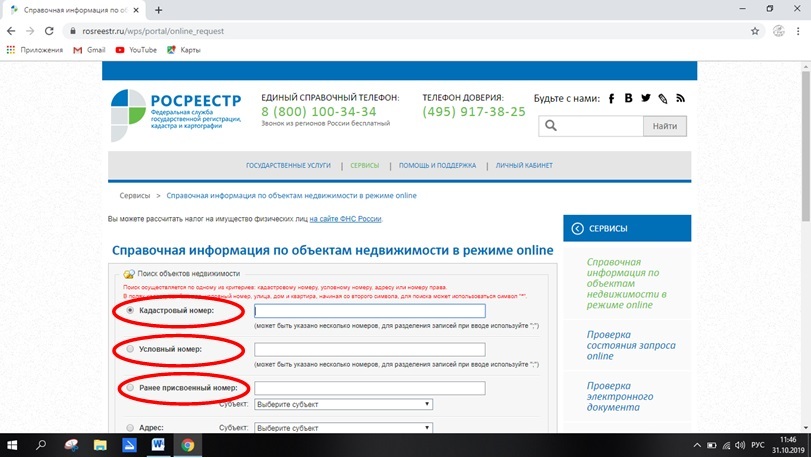
Task: Open Rosreestr Facebook page icon
Action: (x=611, y=98)
